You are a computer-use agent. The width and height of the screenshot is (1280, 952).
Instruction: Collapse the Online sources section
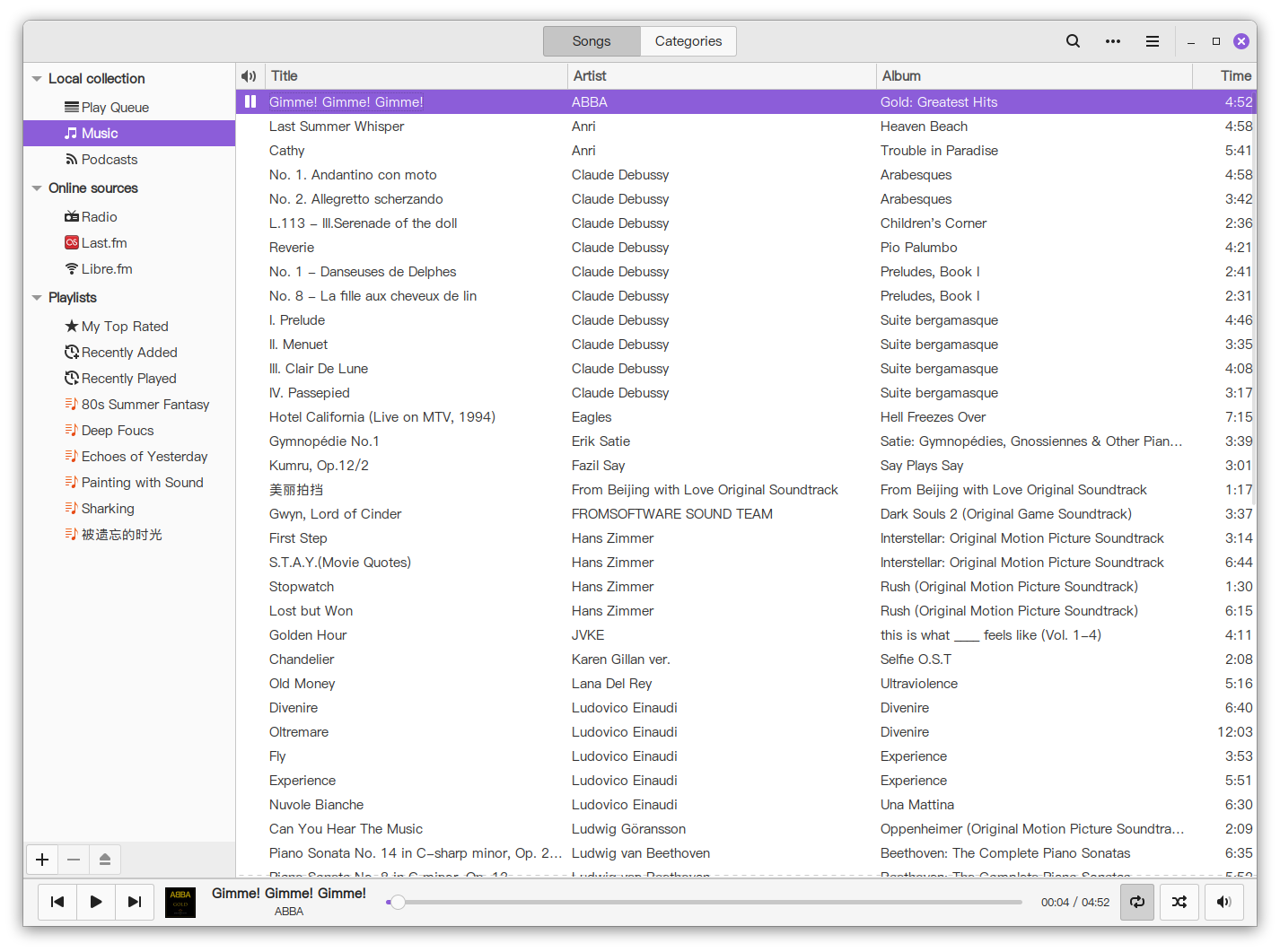point(37,188)
